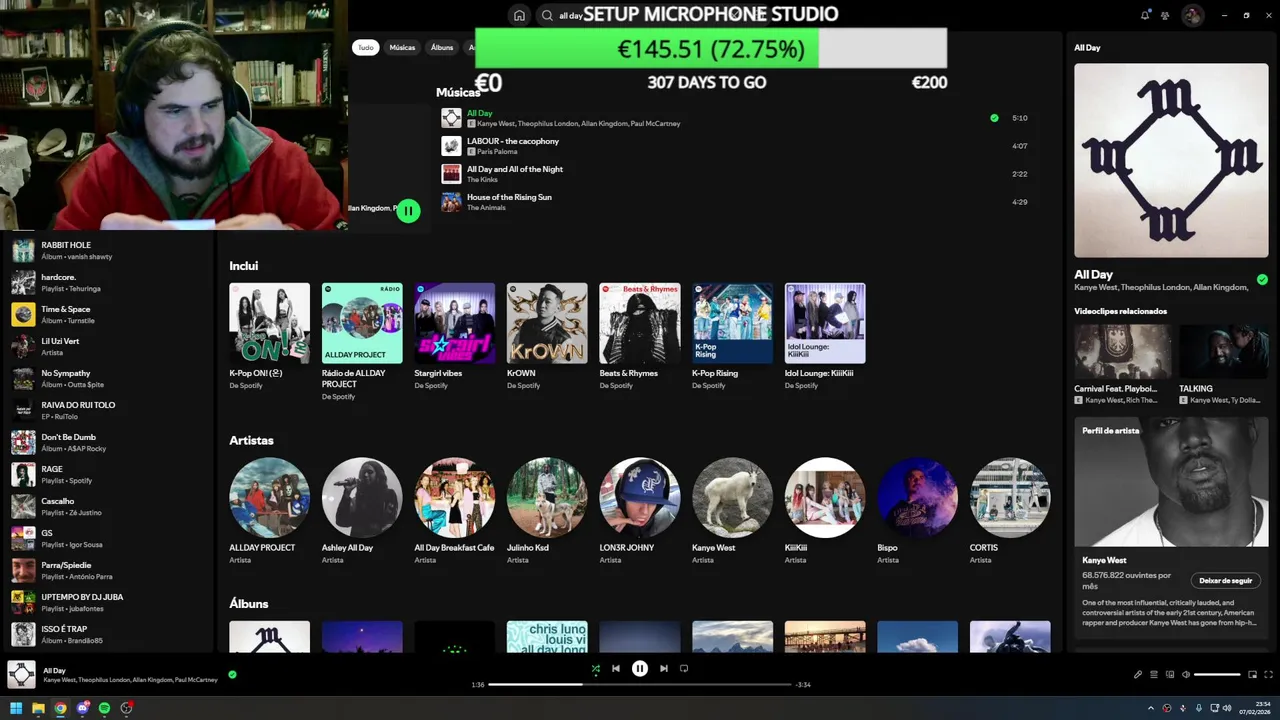Open Chrome from taskbar
Image resolution: width=1280 pixels, height=720 pixels.
point(60,708)
